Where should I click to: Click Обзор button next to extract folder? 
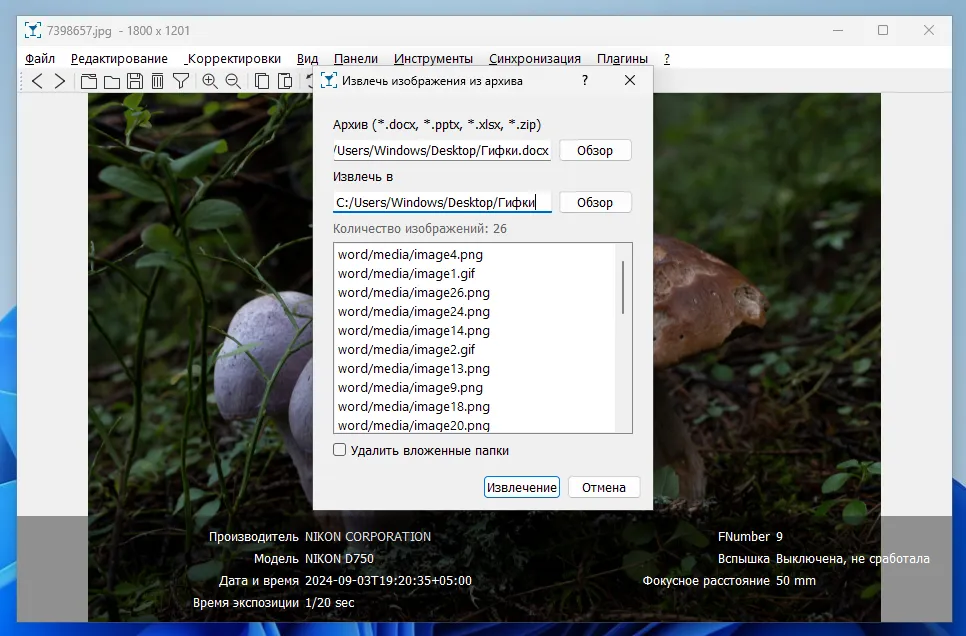coord(595,203)
